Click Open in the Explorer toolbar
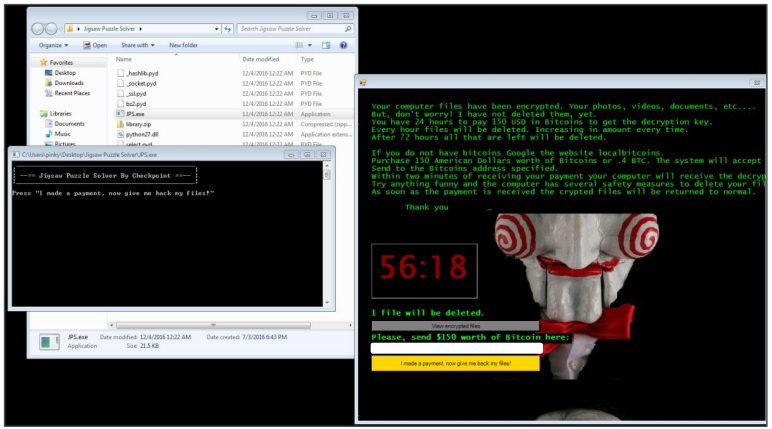The width and height of the screenshot is (772, 429). 99,45
